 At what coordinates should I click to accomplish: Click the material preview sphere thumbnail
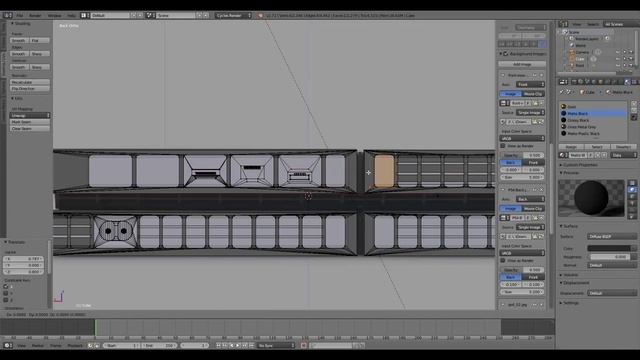pyautogui.click(x=591, y=198)
